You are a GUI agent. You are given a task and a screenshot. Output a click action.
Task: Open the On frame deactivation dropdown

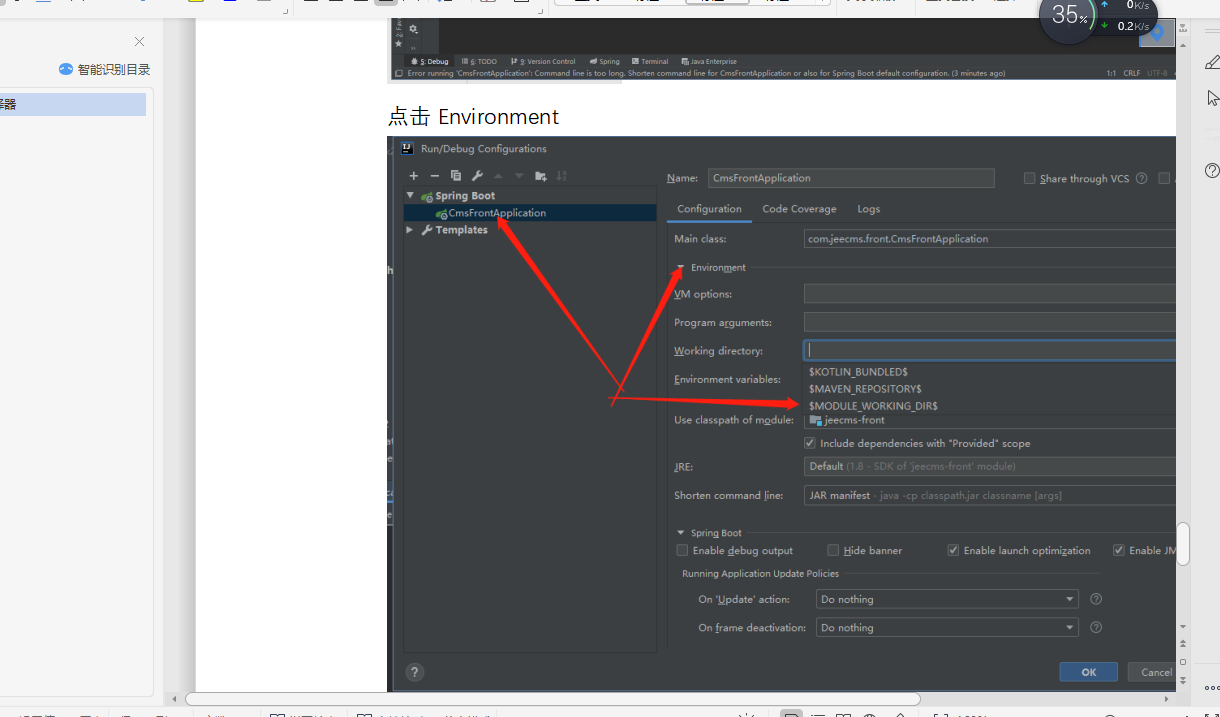pos(946,628)
